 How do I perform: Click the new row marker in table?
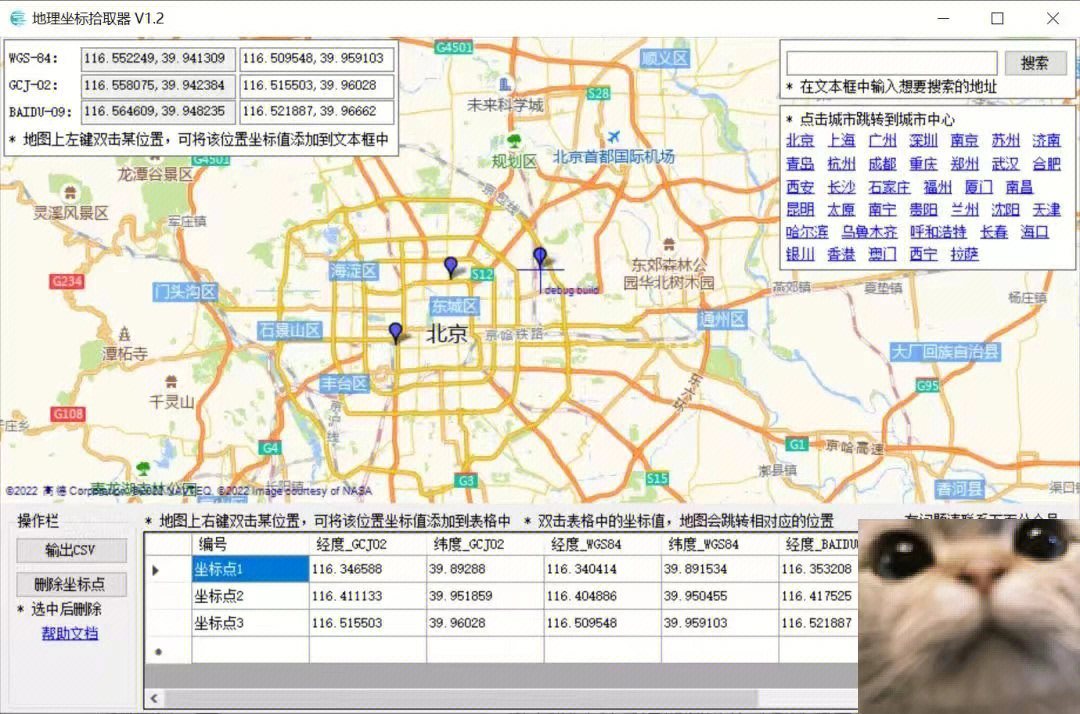[x=158, y=651]
